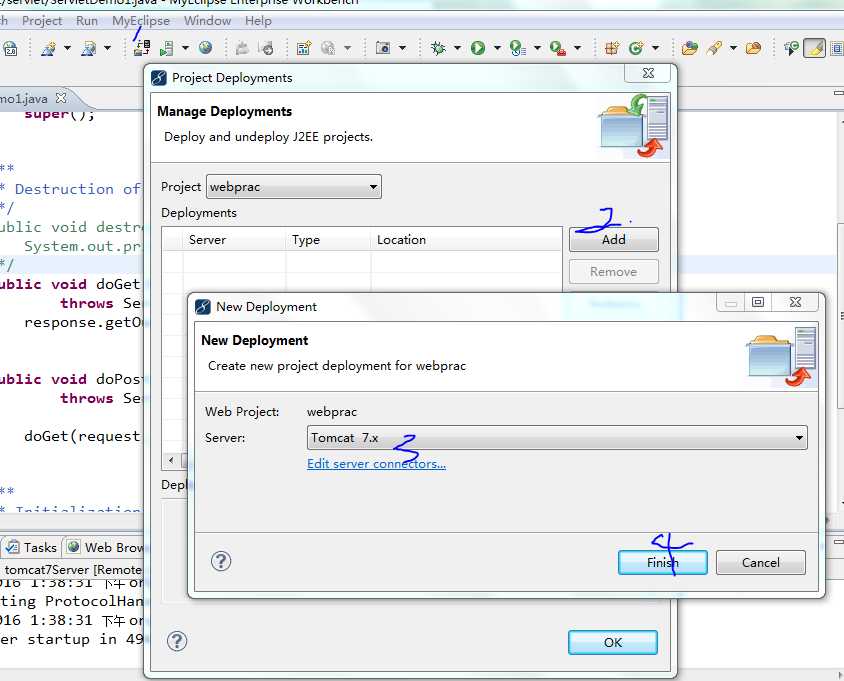Open the Window menu
Viewport: 844px width, 681px height.
[207, 21]
